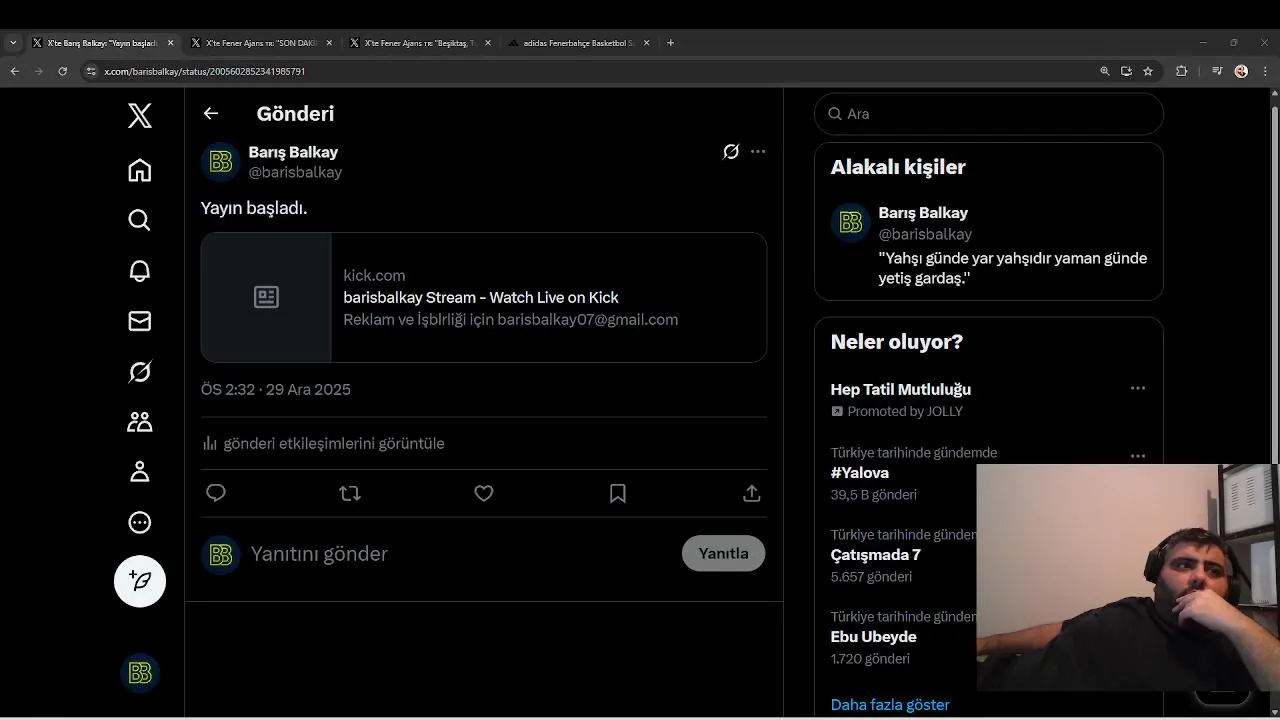Share the post via the upload arrow icon

tap(752, 493)
